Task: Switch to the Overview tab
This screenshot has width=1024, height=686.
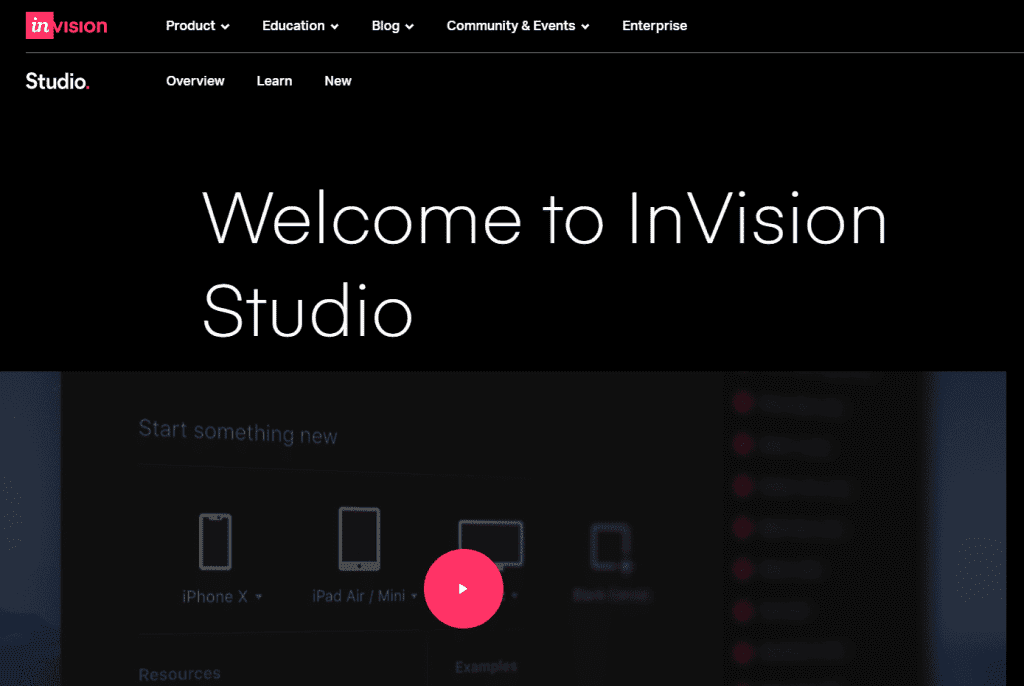Action: coord(195,81)
